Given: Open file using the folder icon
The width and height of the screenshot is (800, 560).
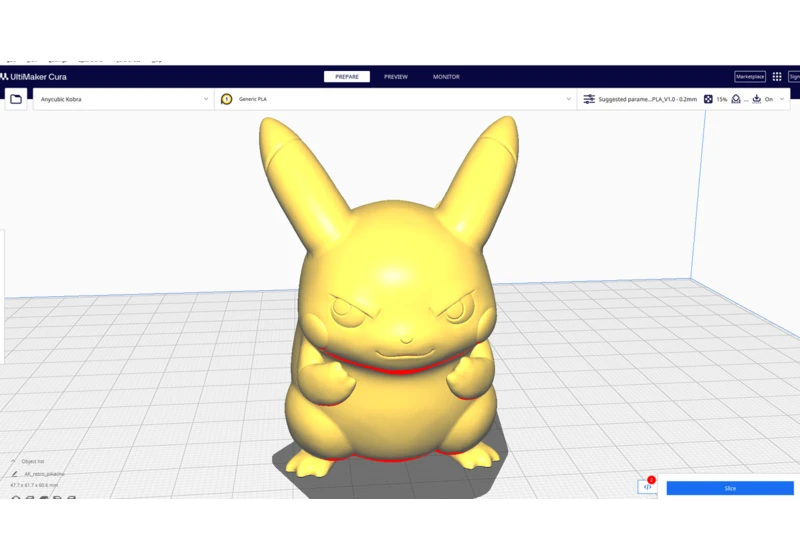Looking at the screenshot, I should click(16, 99).
